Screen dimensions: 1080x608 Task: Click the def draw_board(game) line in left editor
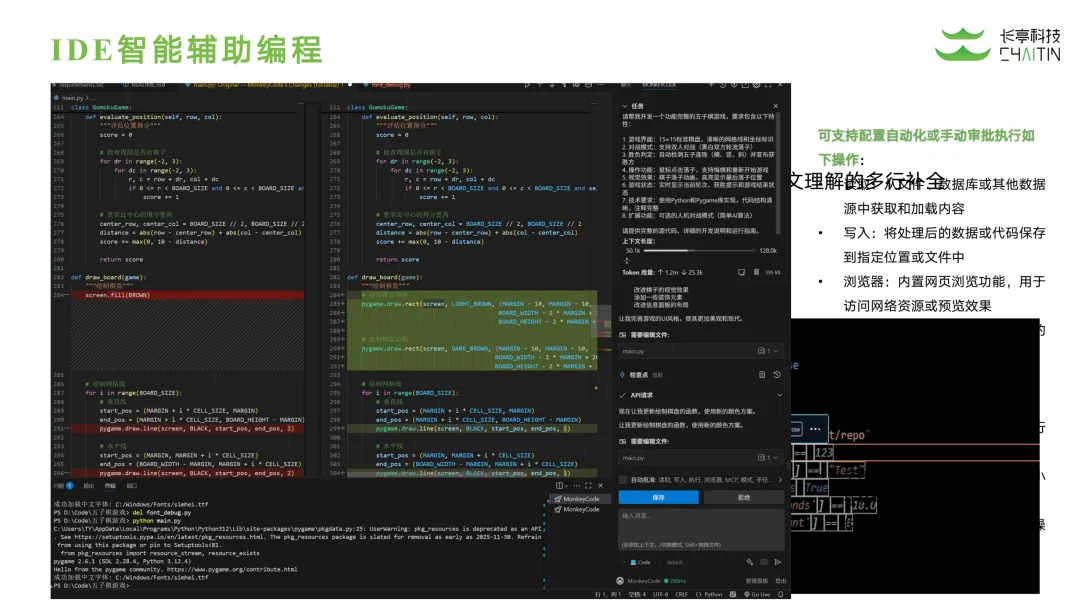pos(108,277)
